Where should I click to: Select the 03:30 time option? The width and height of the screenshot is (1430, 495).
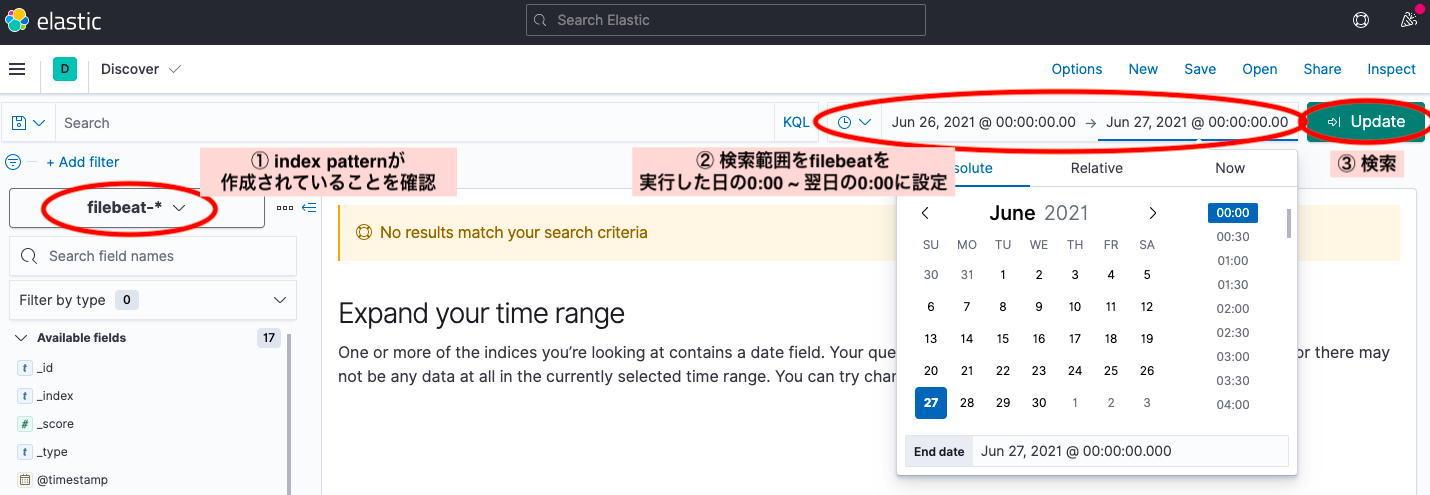pos(1233,381)
